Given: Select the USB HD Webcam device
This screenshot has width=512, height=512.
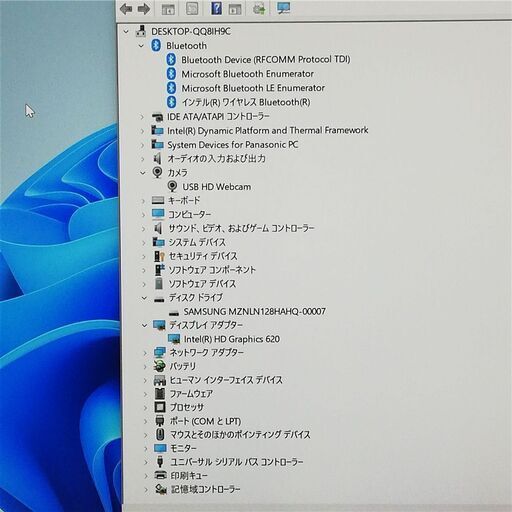Looking at the screenshot, I should coord(217,187).
